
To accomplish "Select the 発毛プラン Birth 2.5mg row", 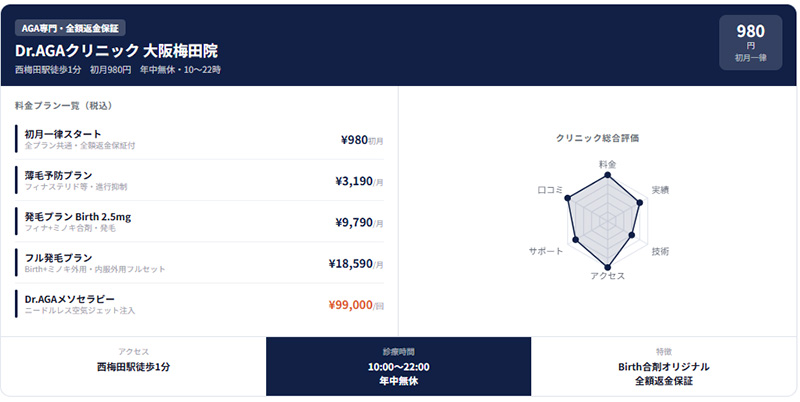I will (x=200, y=222).
